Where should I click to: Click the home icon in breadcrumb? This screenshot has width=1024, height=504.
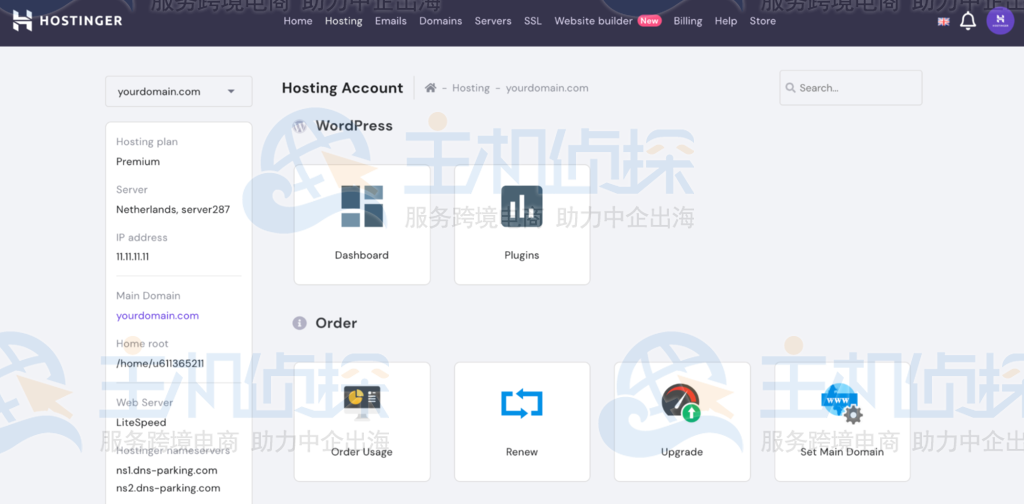point(430,88)
